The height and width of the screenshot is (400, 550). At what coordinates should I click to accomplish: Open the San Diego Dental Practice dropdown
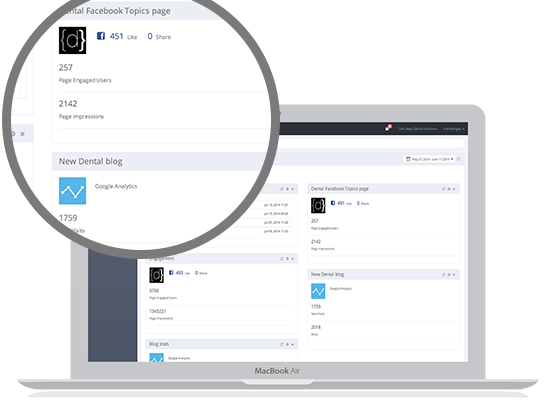418,129
